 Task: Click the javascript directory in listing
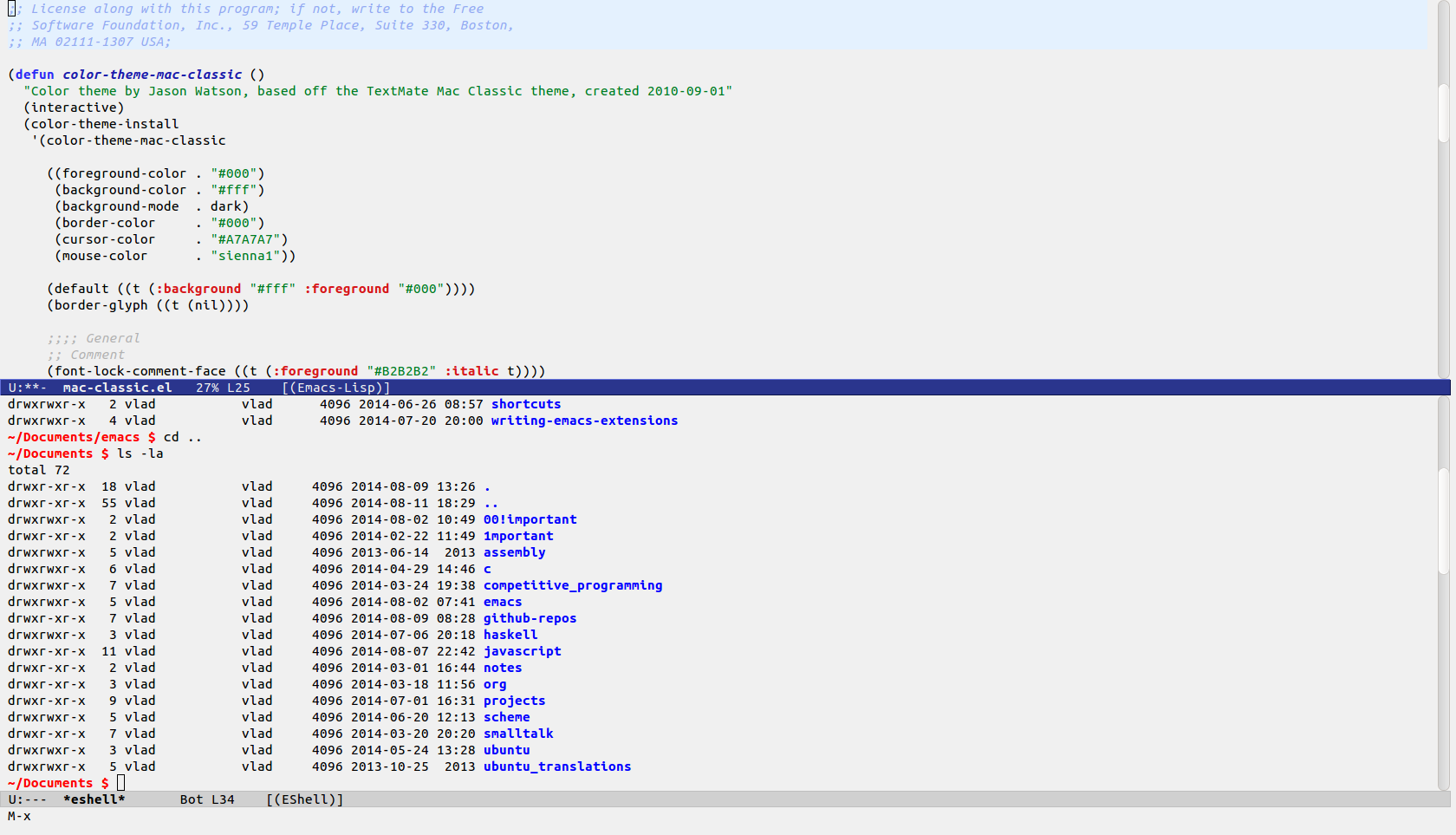tap(522, 651)
